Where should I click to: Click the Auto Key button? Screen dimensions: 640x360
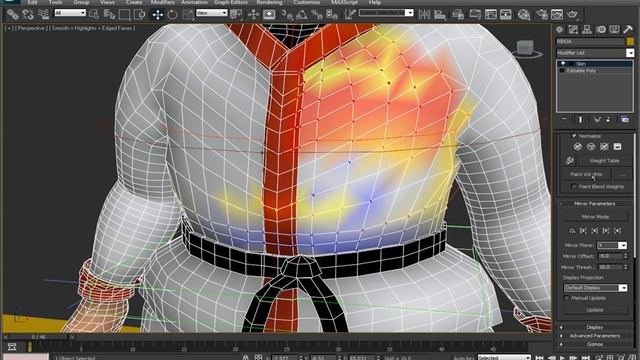463,358
